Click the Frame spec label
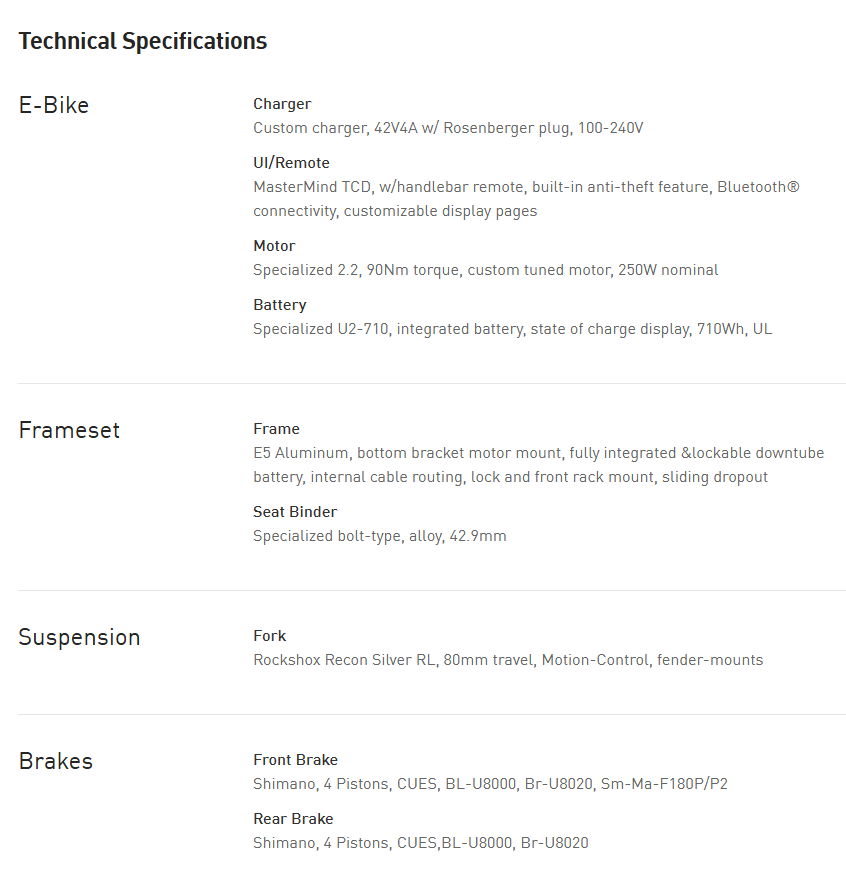This screenshot has width=846, height=871. pyautogui.click(x=276, y=429)
